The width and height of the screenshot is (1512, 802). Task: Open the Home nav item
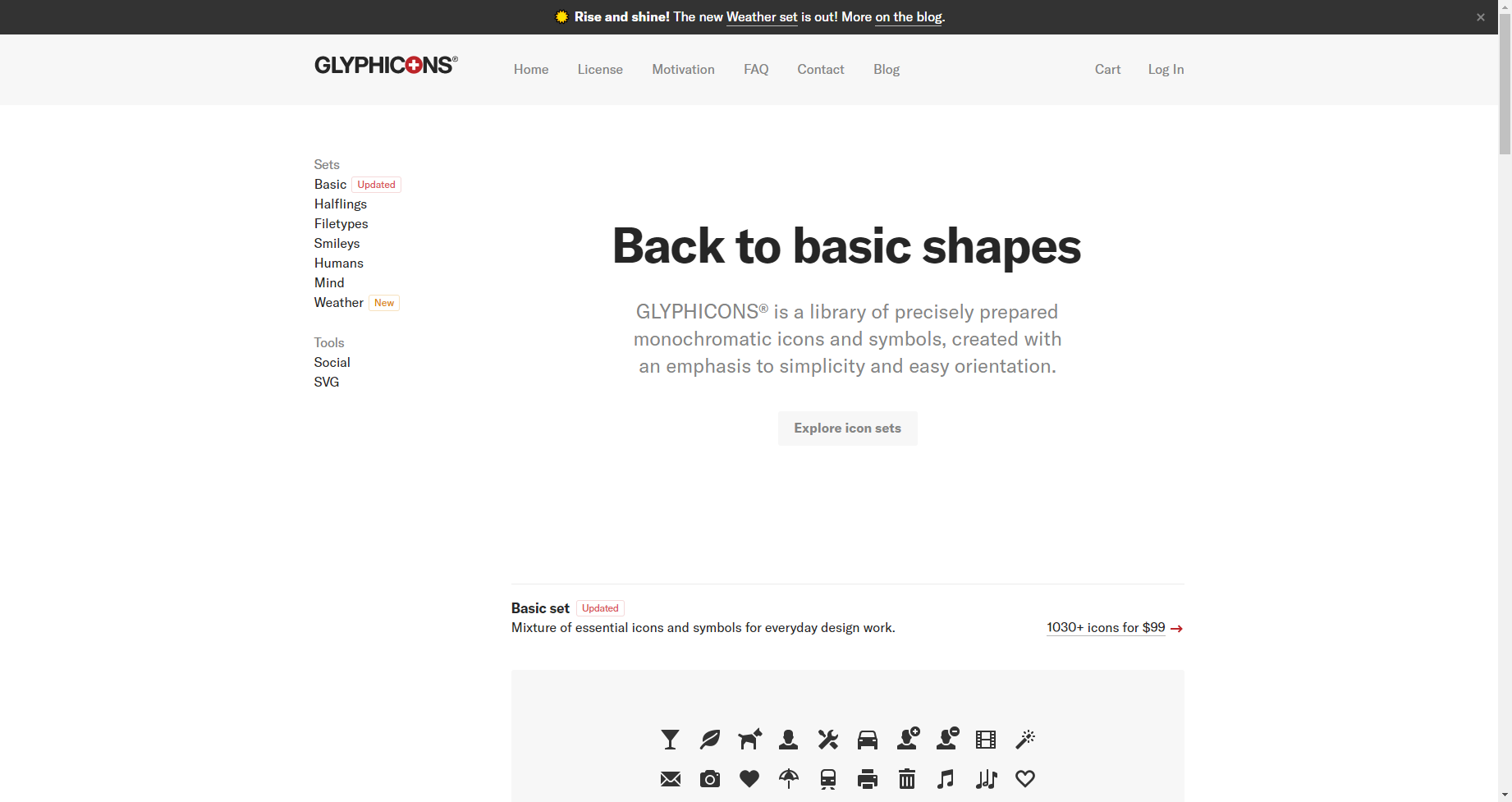[x=531, y=70]
